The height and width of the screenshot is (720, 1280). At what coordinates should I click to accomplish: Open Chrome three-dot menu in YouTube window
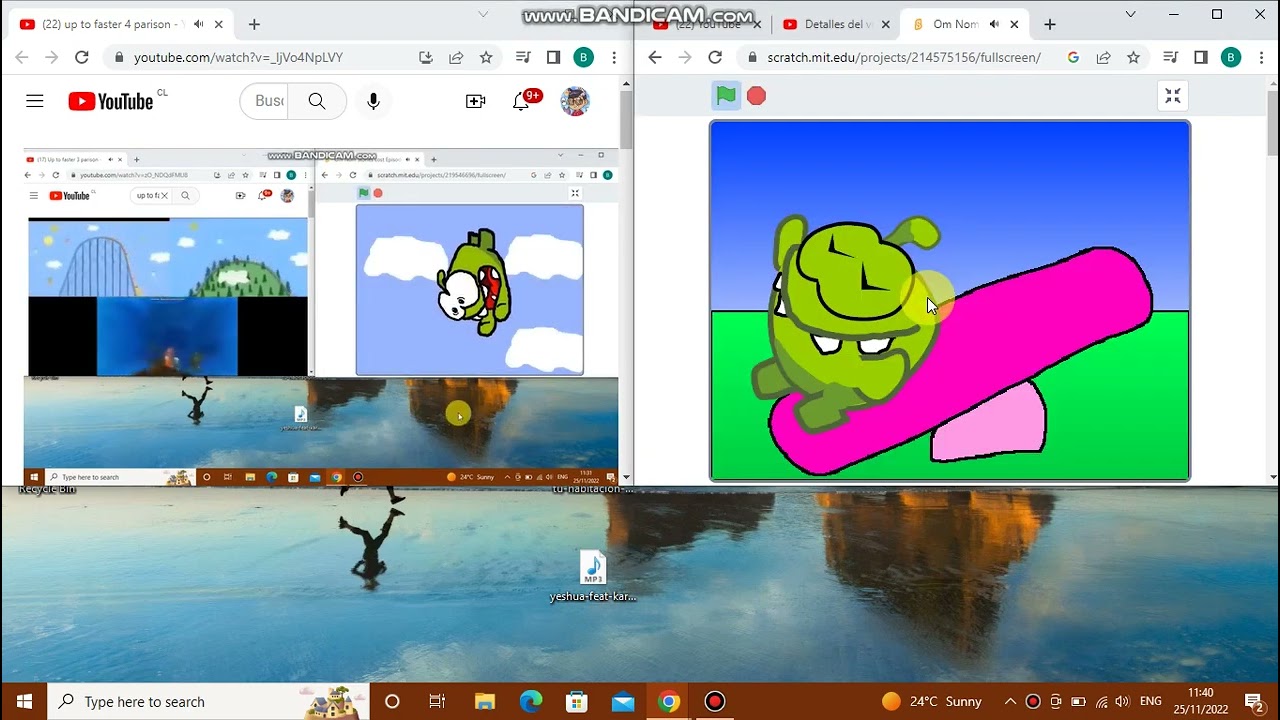(x=613, y=57)
